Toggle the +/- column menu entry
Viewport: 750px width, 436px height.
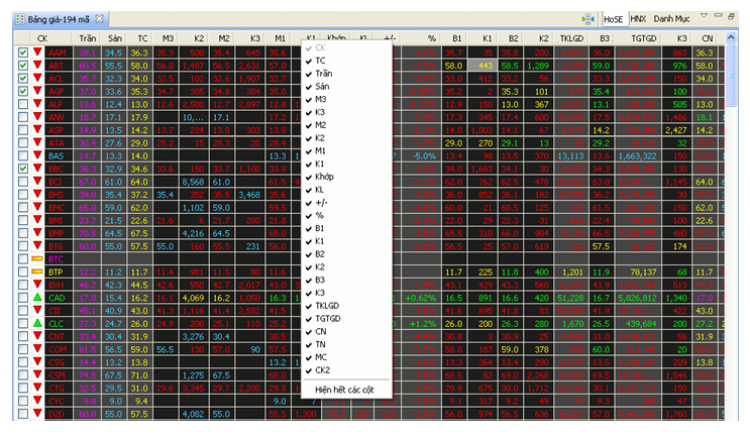(x=347, y=203)
